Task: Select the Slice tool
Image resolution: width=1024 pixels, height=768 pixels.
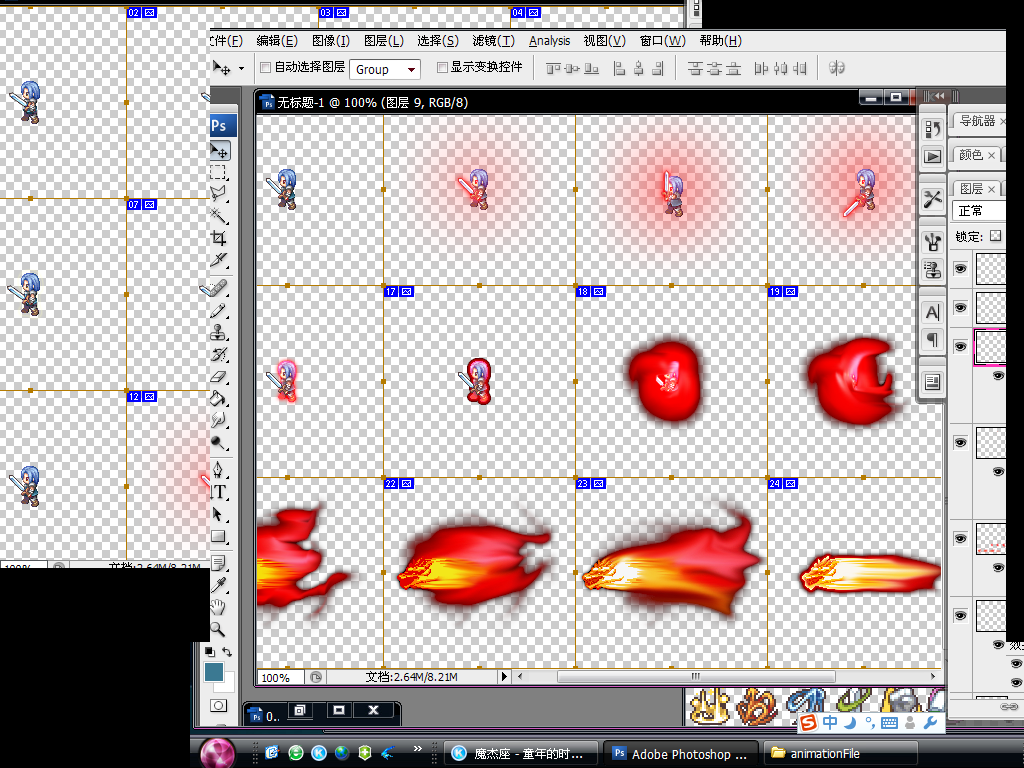Action: [x=218, y=261]
